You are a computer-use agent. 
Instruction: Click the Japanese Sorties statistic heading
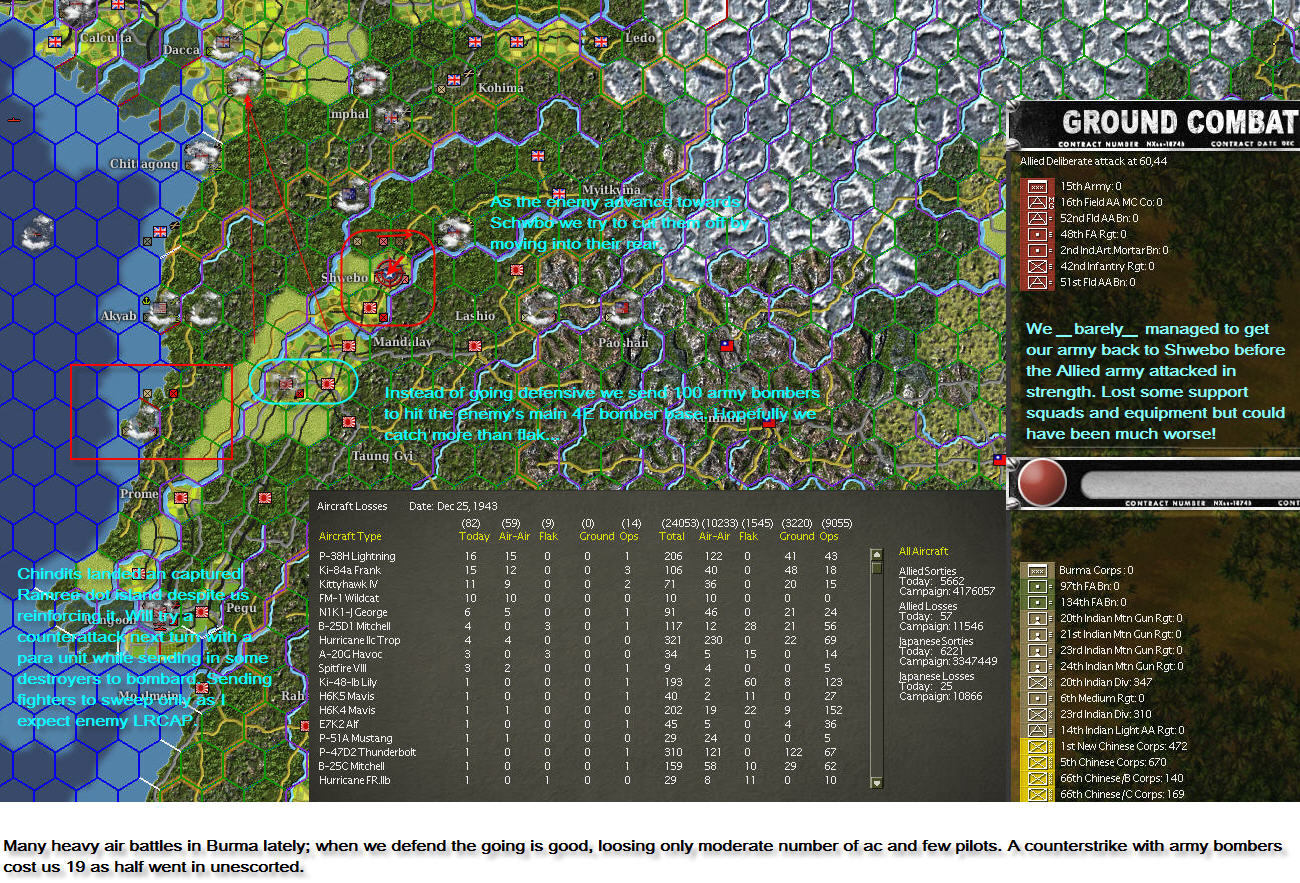tap(934, 642)
